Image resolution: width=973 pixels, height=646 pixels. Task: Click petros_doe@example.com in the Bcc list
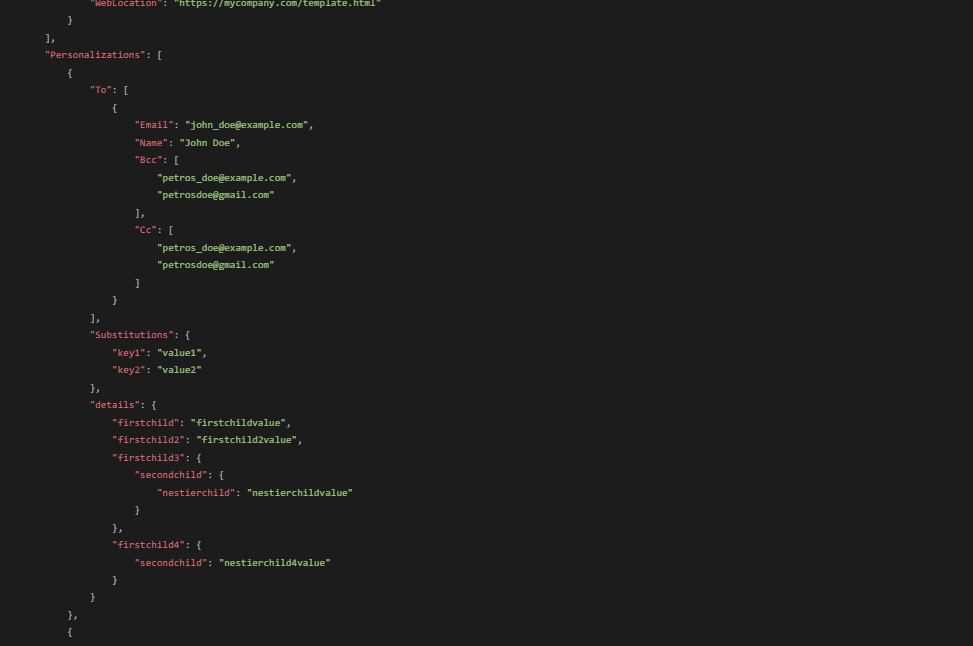[224, 178]
